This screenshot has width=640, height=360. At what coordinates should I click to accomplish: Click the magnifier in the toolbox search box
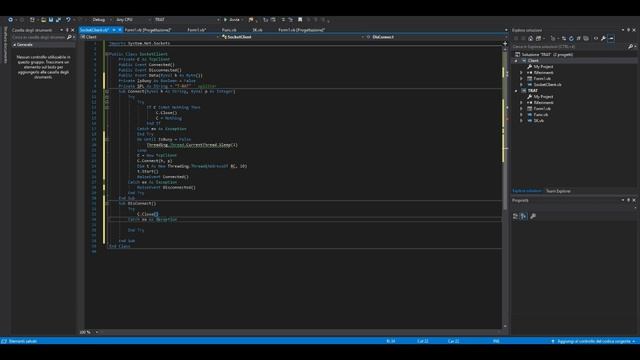pos(69,37)
